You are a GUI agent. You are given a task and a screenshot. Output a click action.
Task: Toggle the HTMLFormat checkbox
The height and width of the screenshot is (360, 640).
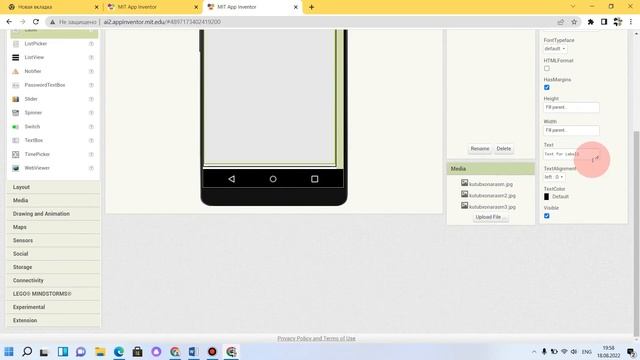click(x=547, y=68)
